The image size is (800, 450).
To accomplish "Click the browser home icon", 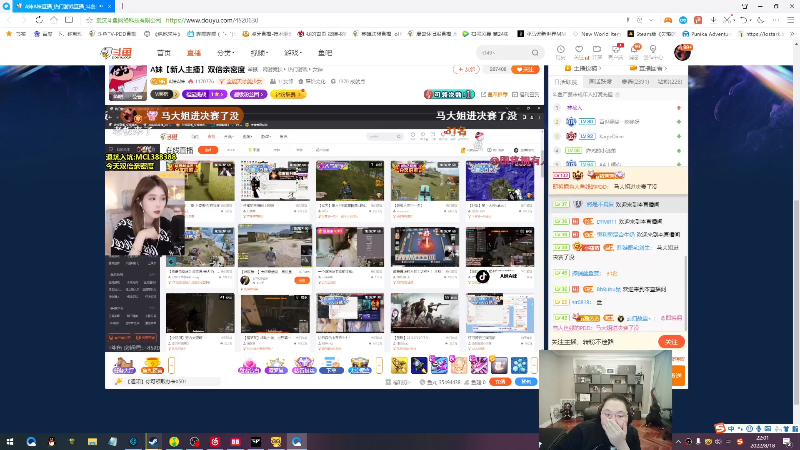I will [54, 20].
